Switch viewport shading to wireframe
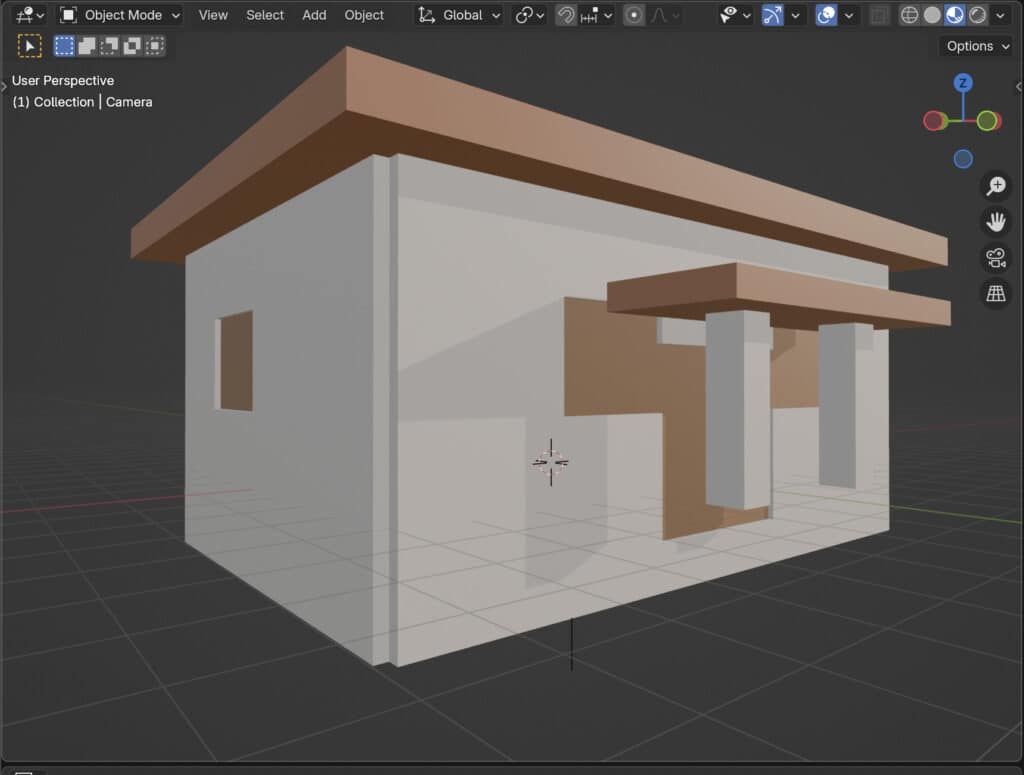Screen dimensions: 1024x775 [908, 15]
